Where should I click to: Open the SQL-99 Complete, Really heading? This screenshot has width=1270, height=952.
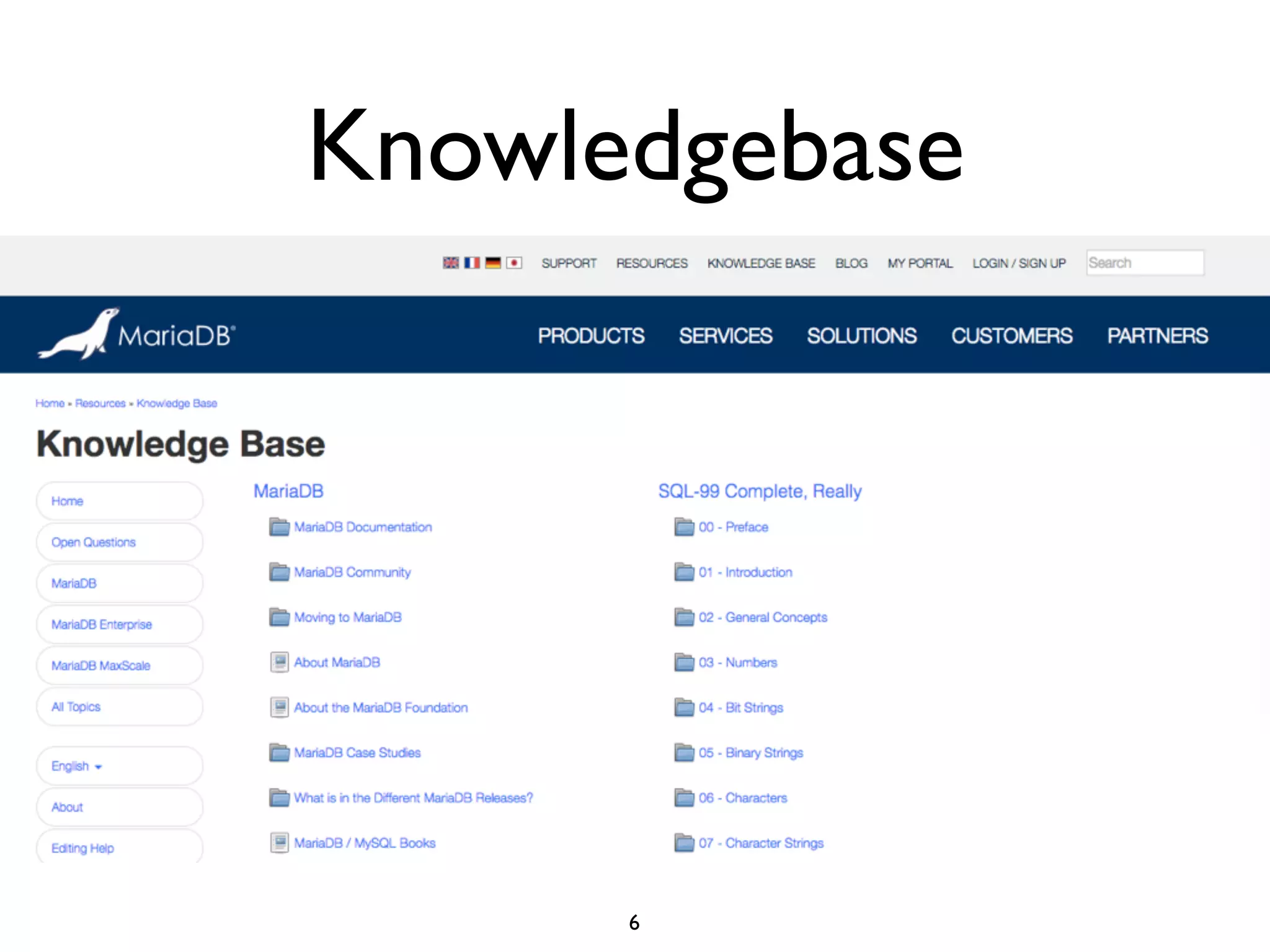tap(760, 491)
